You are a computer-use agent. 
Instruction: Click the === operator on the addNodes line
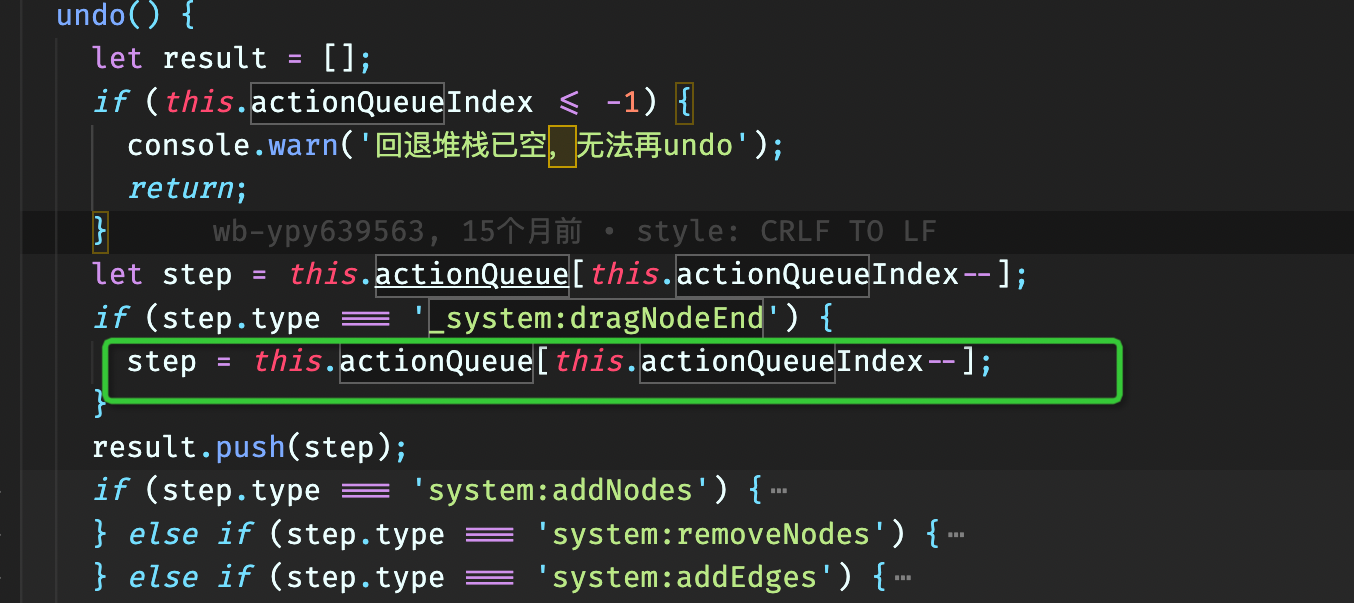366,491
